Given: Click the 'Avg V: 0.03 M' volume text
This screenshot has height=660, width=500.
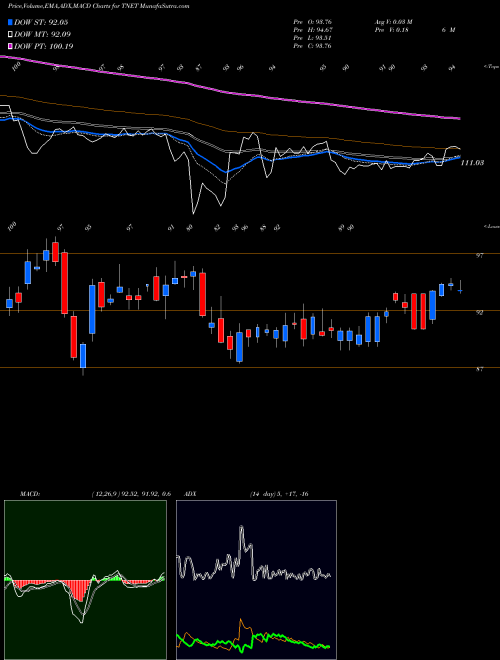Looking at the screenshot, I should click(394, 22).
